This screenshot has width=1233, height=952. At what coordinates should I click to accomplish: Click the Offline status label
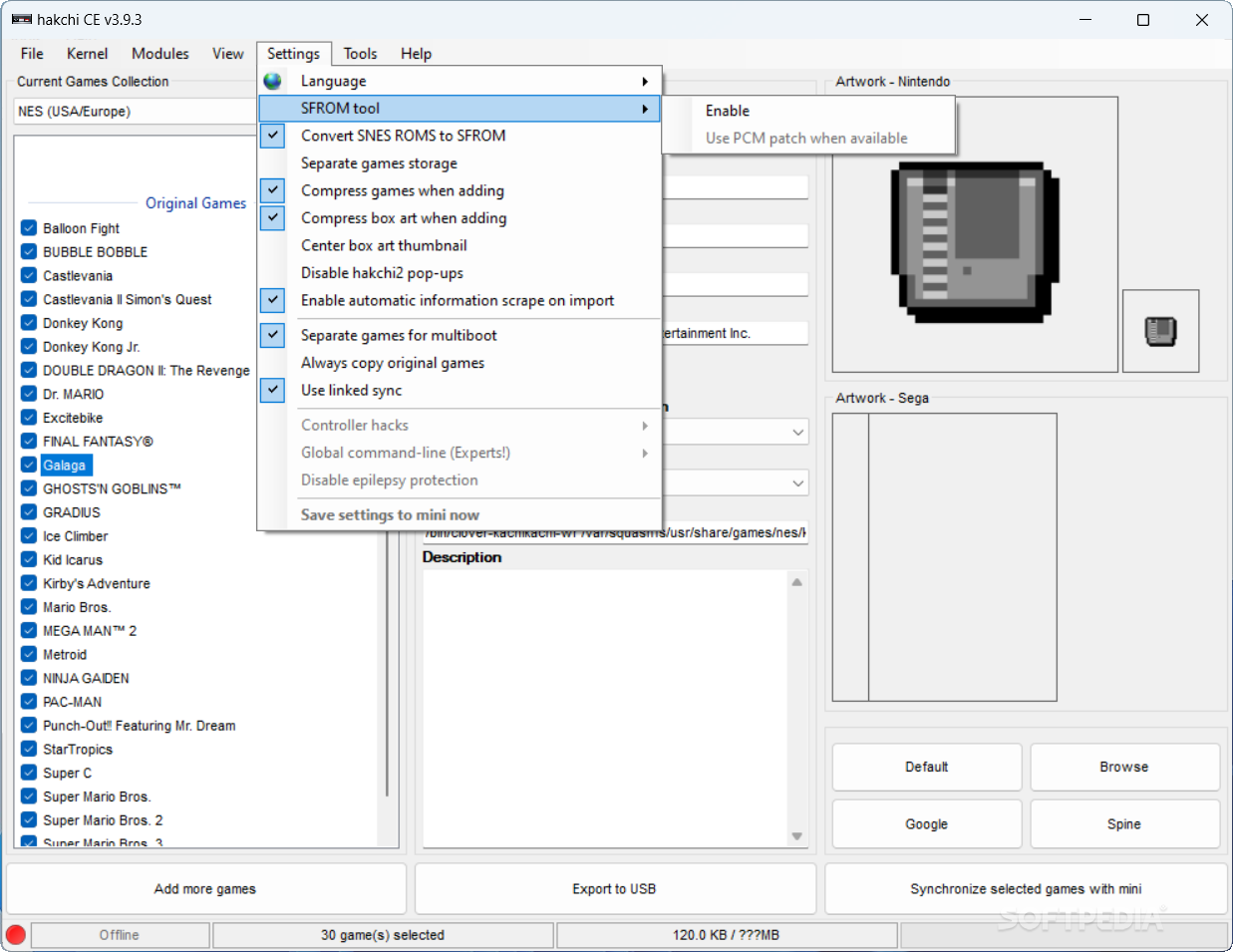120,935
